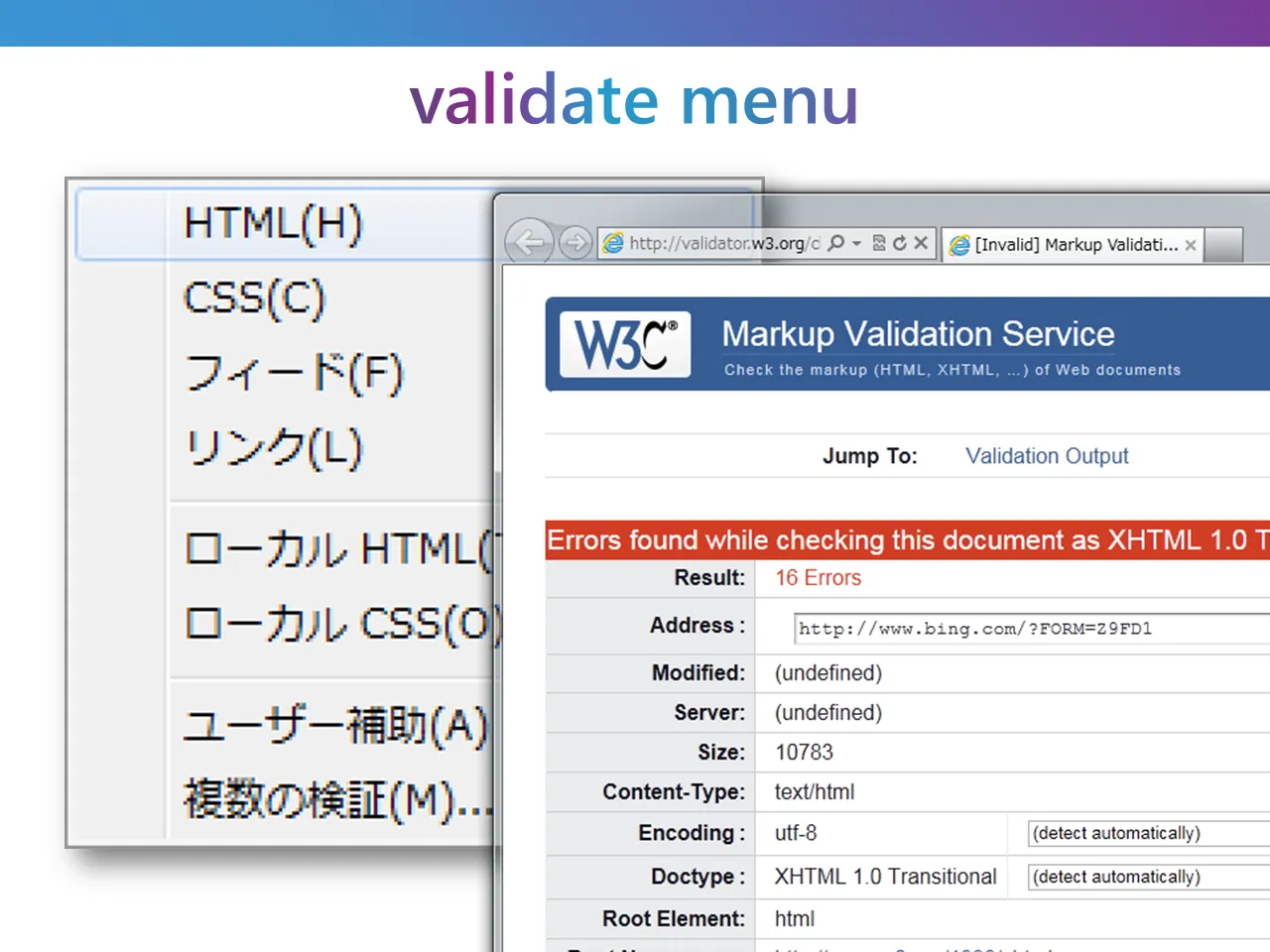
Task: Click the Jump To: label
Action: pos(869,456)
